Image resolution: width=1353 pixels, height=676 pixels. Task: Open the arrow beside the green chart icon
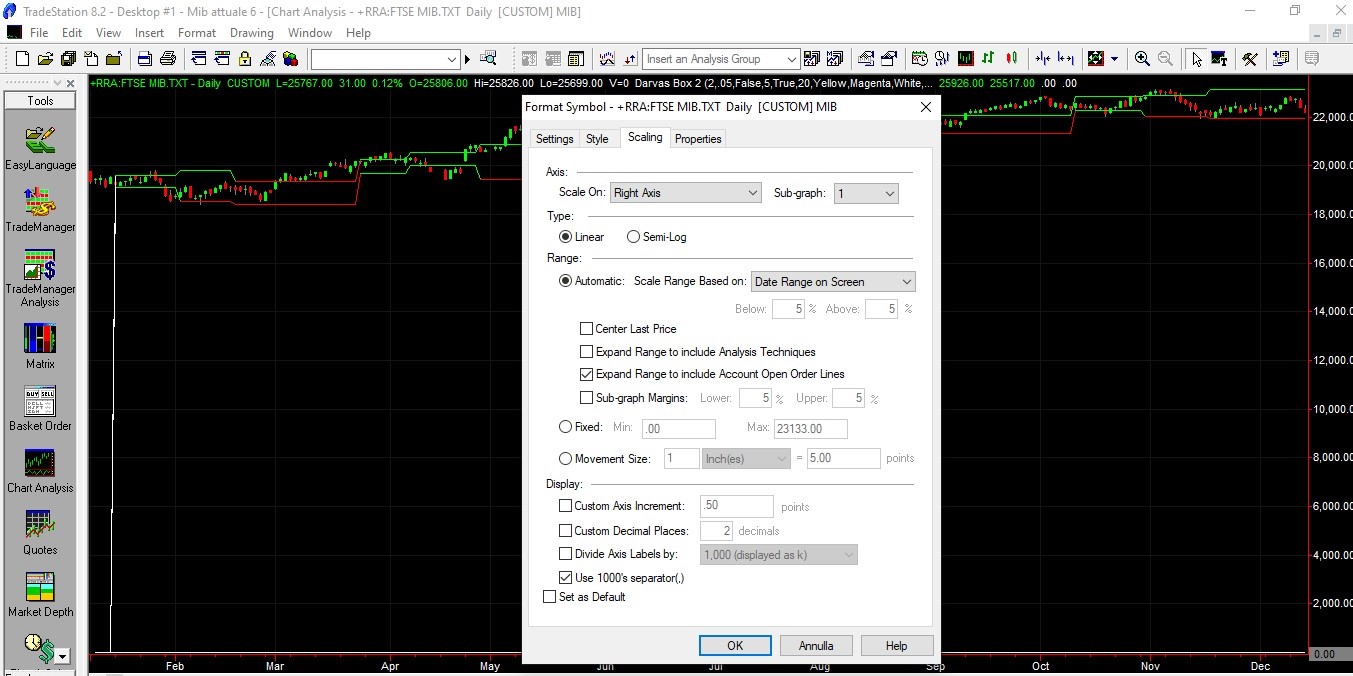[x=1115, y=59]
